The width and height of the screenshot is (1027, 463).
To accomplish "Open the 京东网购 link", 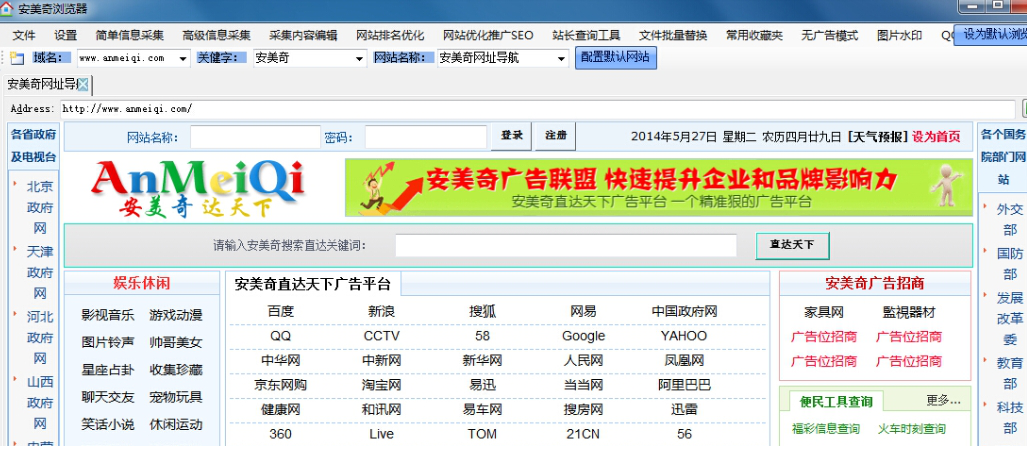I will (x=280, y=385).
